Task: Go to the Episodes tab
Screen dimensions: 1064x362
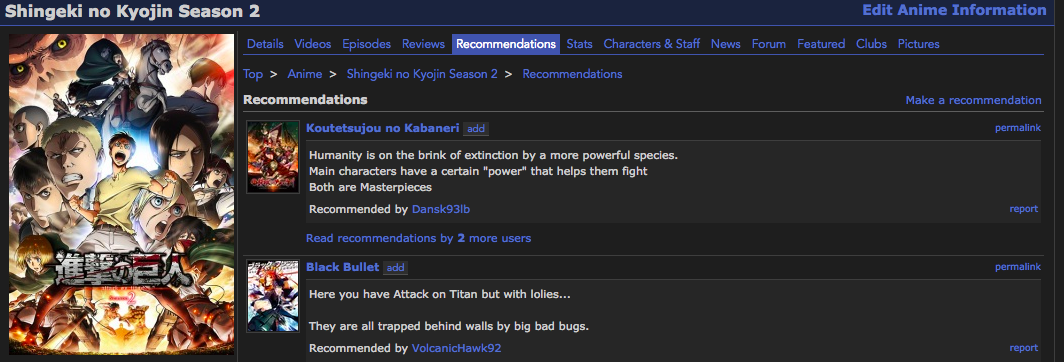Action: pos(366,44)
